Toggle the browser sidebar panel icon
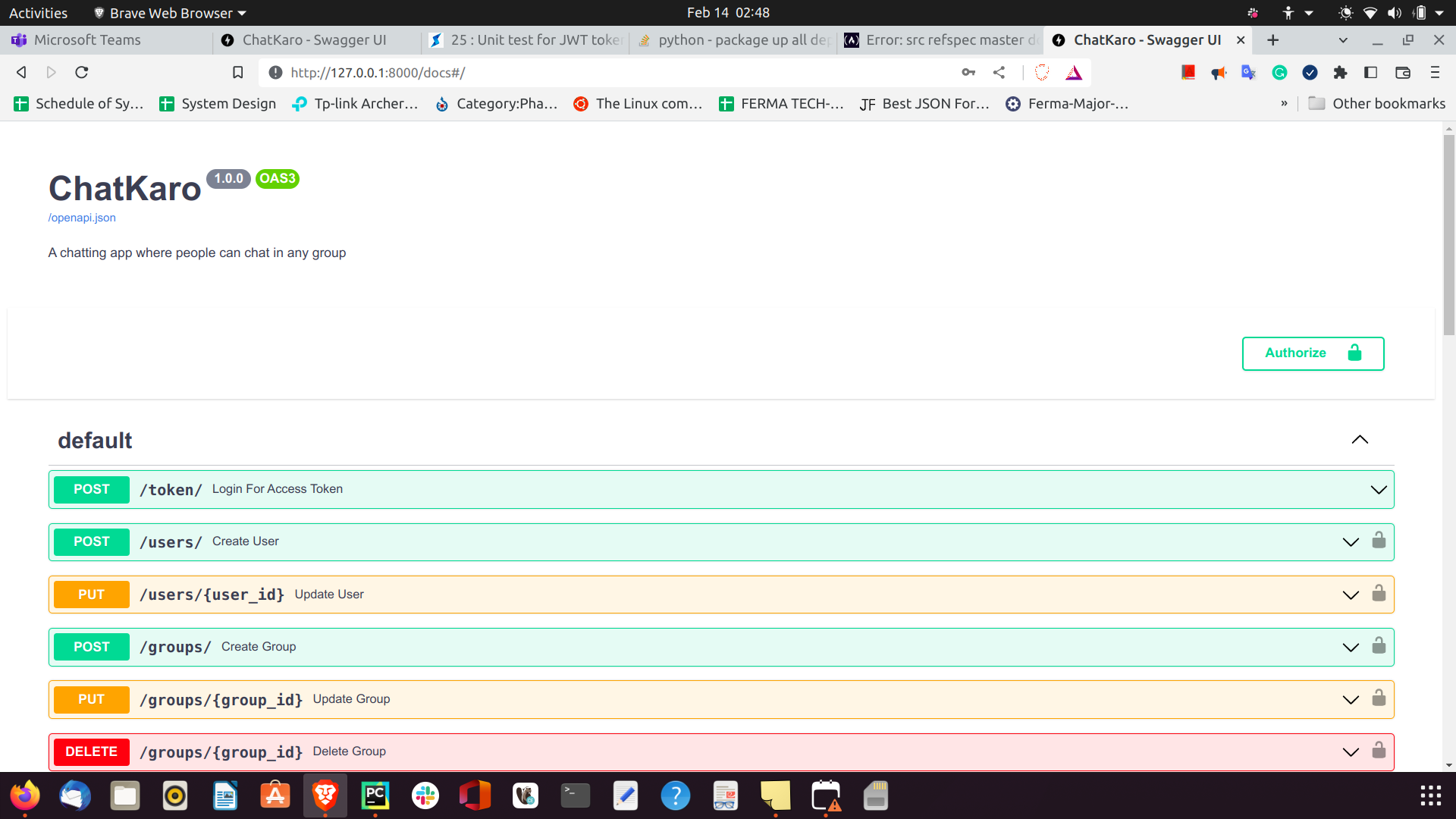 coord(1370,73)
